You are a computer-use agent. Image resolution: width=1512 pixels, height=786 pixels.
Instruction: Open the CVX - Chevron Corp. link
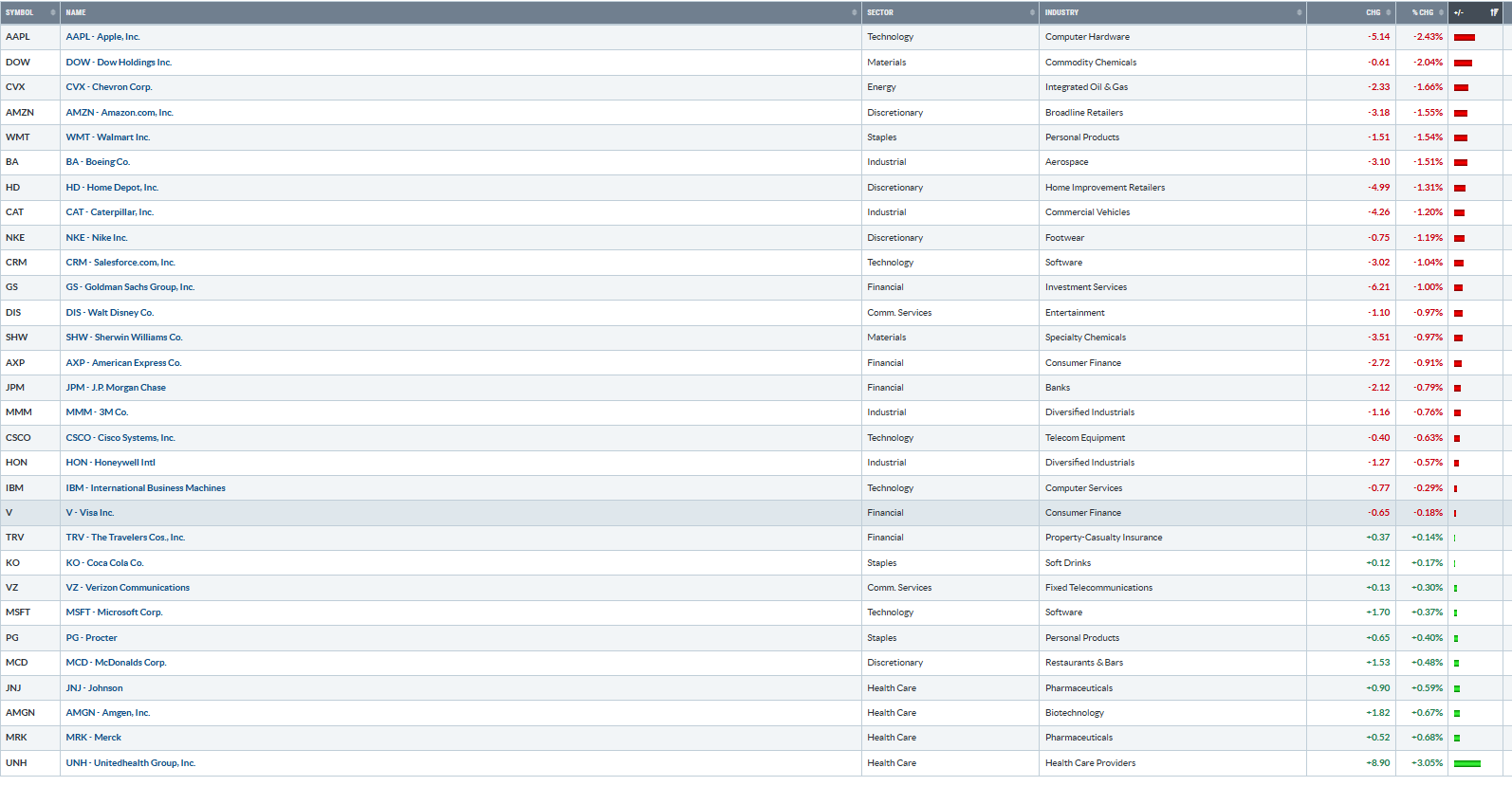109,87
